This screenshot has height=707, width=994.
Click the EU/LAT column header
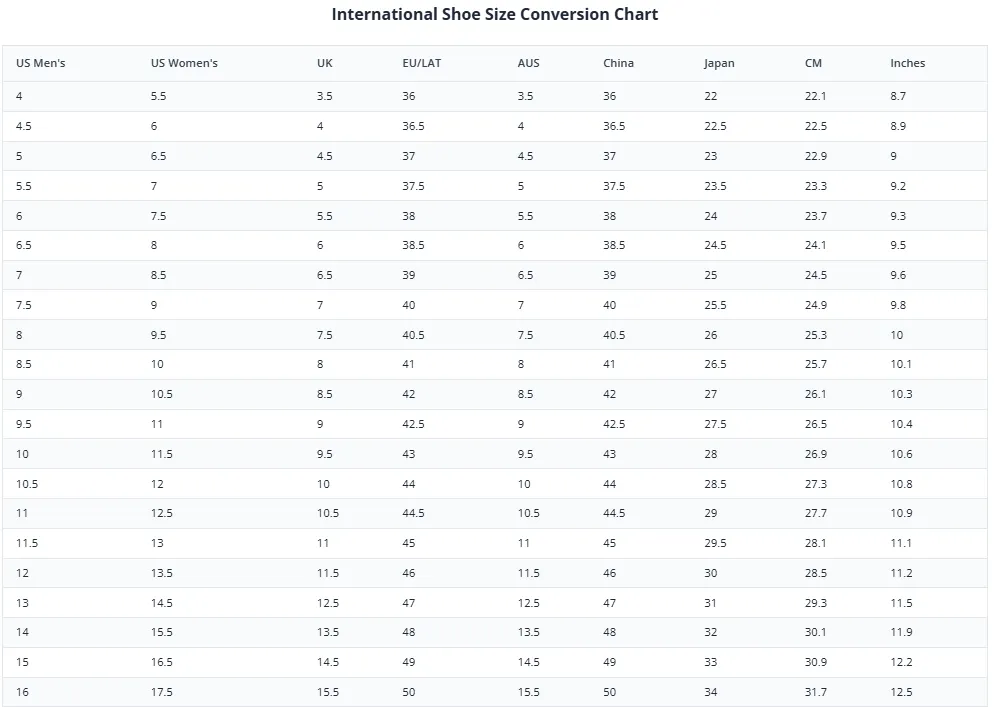pos(422,63)
